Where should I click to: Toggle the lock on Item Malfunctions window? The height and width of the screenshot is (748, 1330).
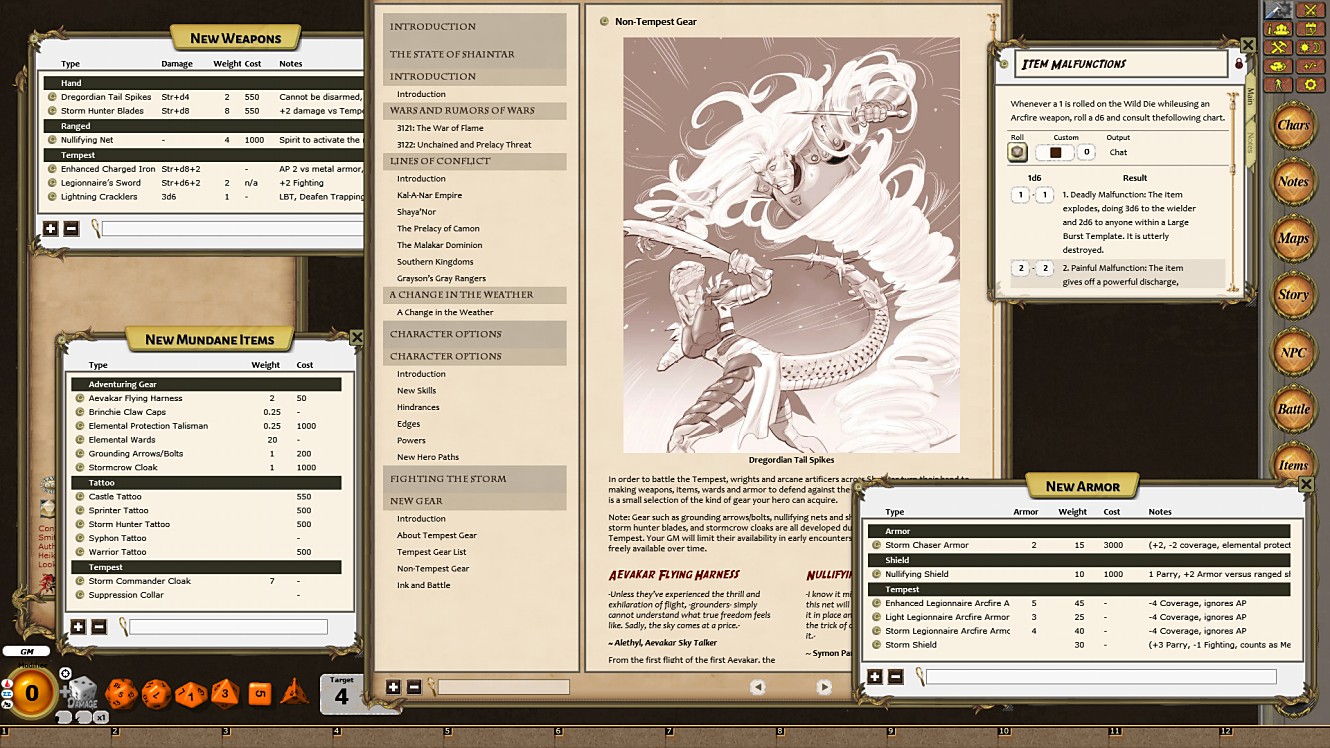click(1236, 60)
